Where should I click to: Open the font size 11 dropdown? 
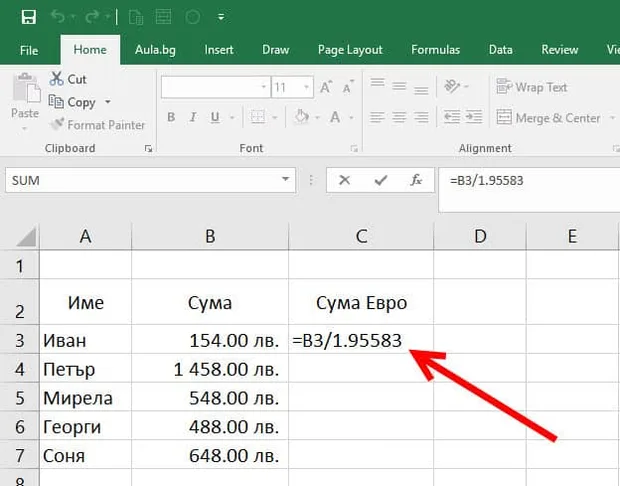306,87
